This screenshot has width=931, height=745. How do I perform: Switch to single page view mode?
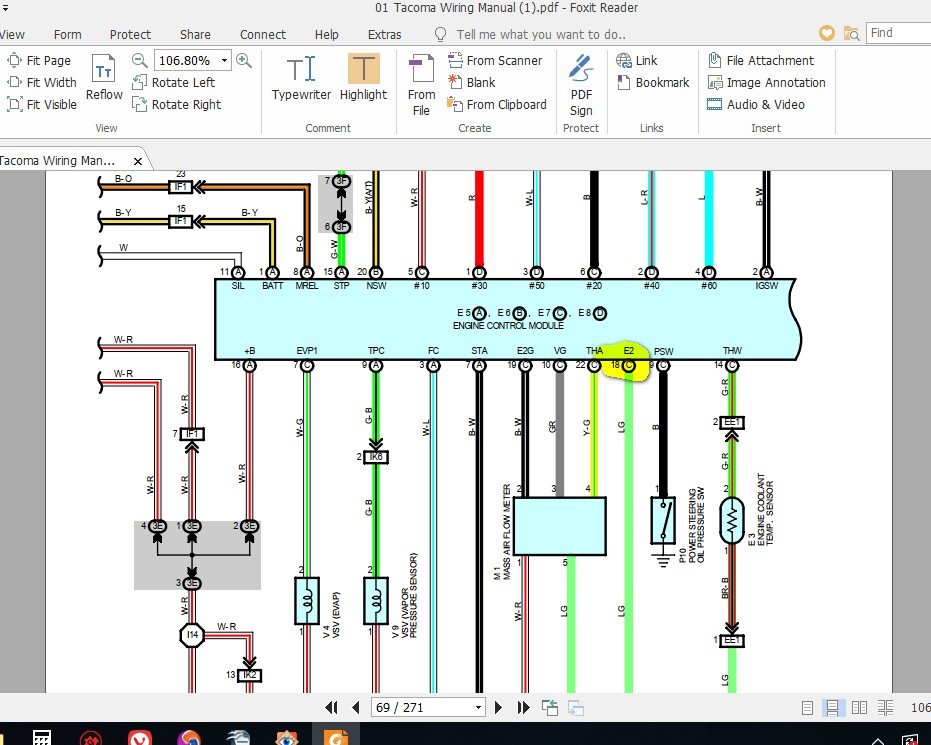coord(807,707)
